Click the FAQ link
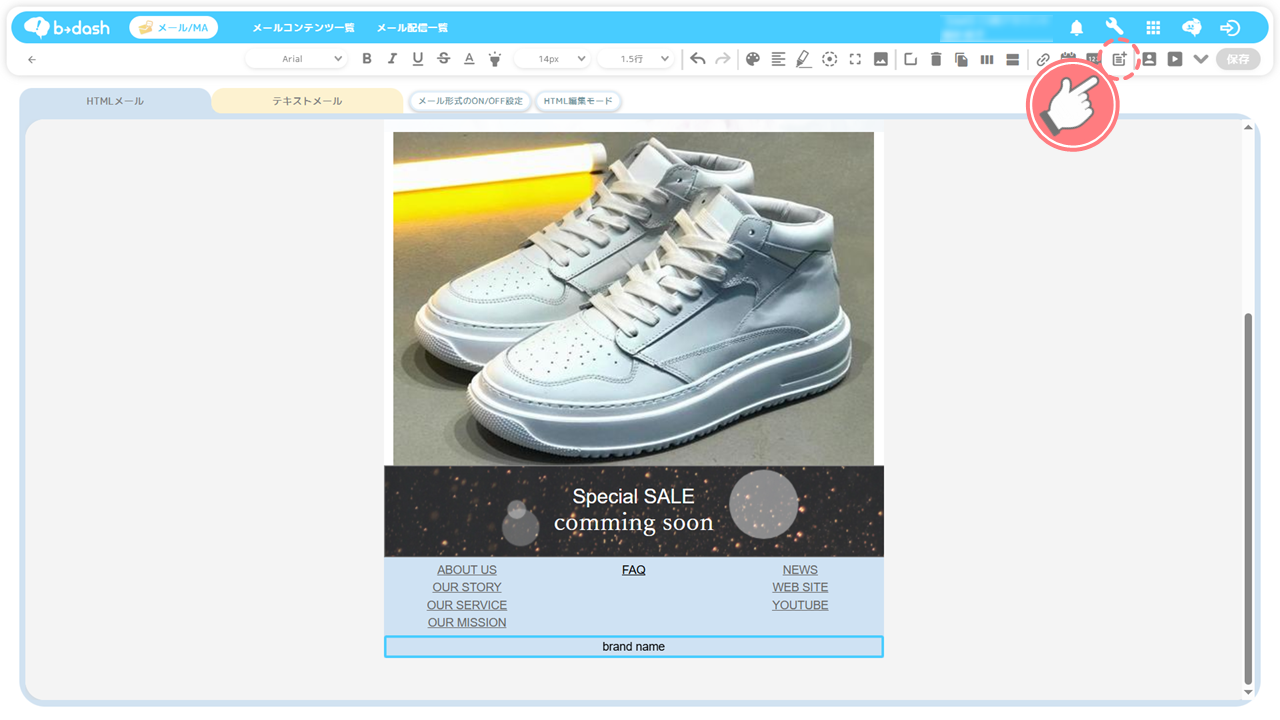This screenshot has height=720, width=1280. [x=634, y=570]
